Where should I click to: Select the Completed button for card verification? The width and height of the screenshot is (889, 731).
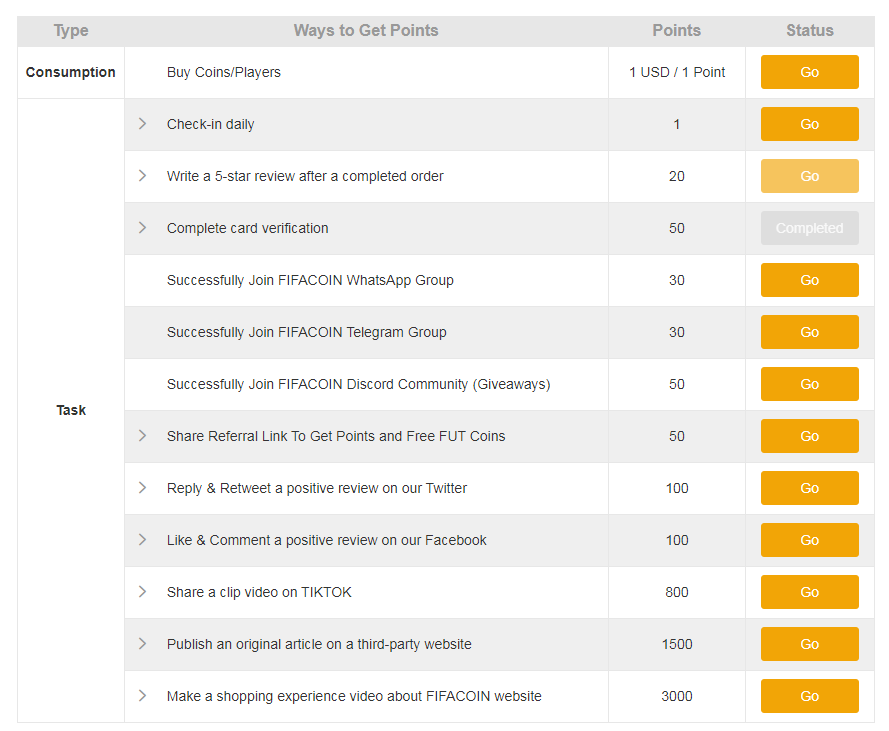[x=809, y=228]
